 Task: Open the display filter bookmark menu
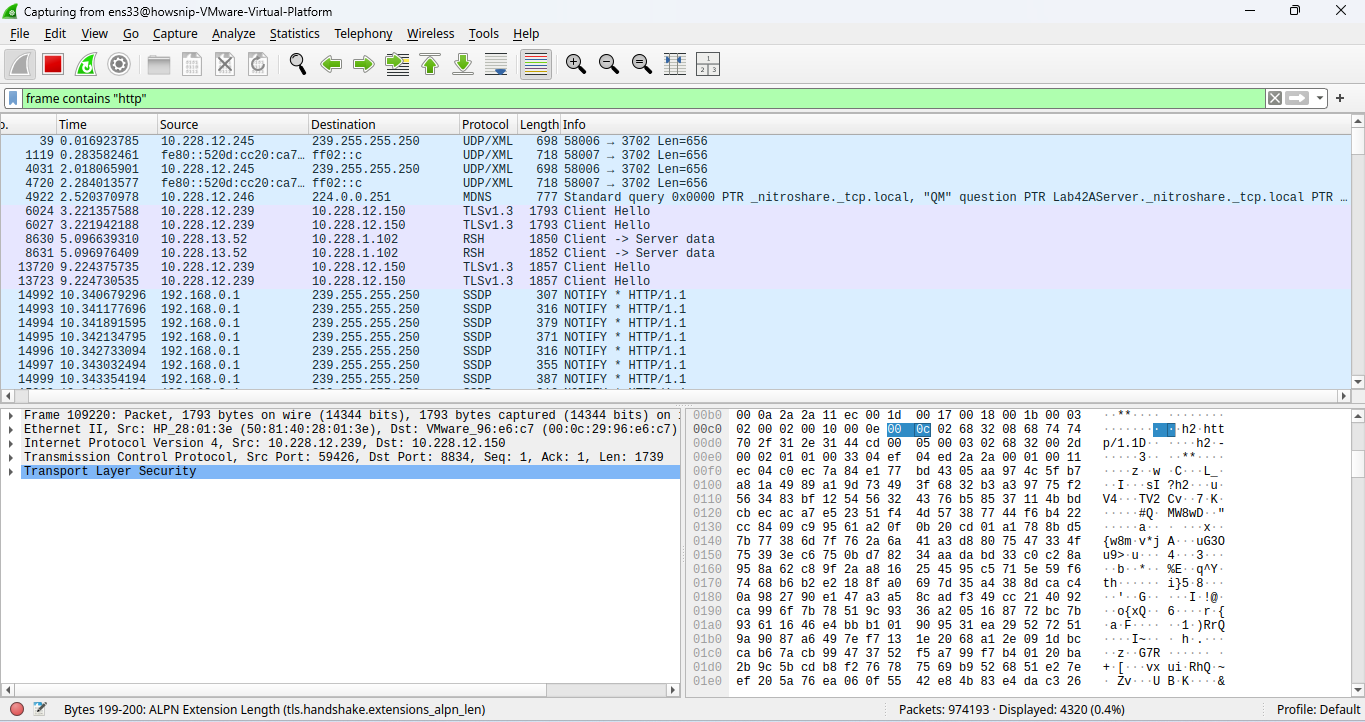(13, 98)
